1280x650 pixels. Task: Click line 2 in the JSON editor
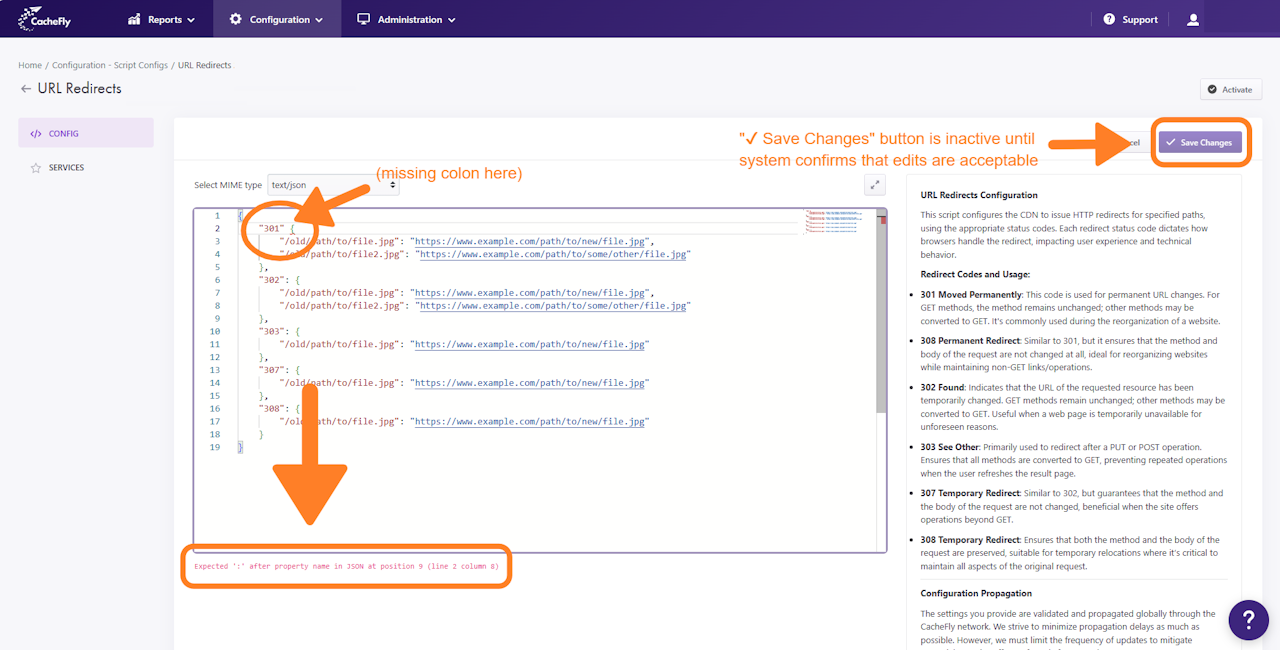click(500, 228)
